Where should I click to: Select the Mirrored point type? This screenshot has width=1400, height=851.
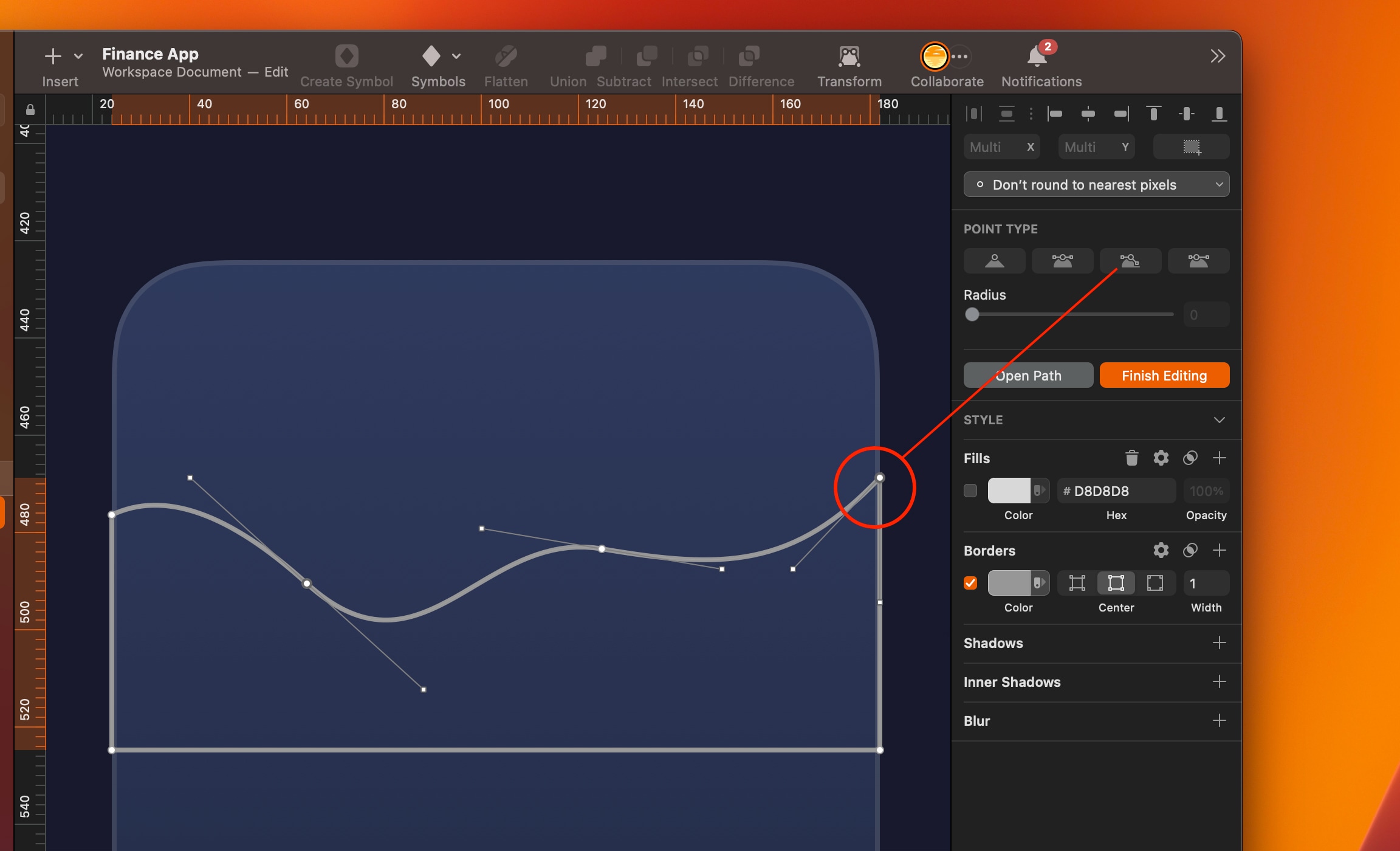tap(1062, 261)
